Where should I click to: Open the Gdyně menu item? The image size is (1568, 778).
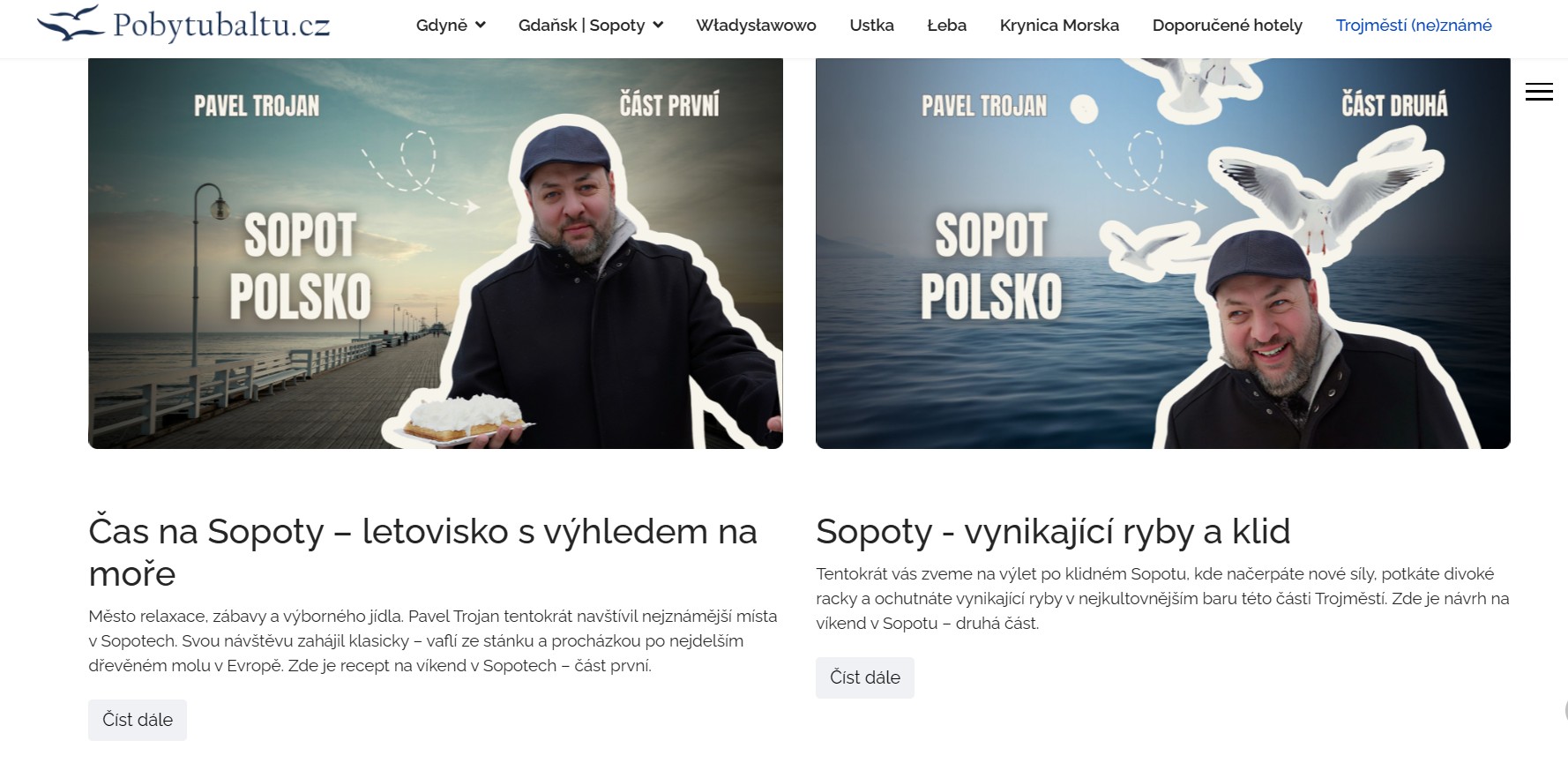[442, 26]
